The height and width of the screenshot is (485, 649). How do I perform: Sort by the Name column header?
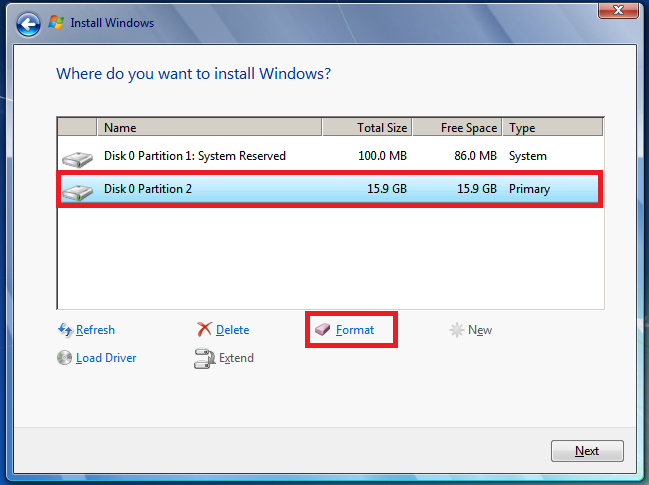[209, 127]
